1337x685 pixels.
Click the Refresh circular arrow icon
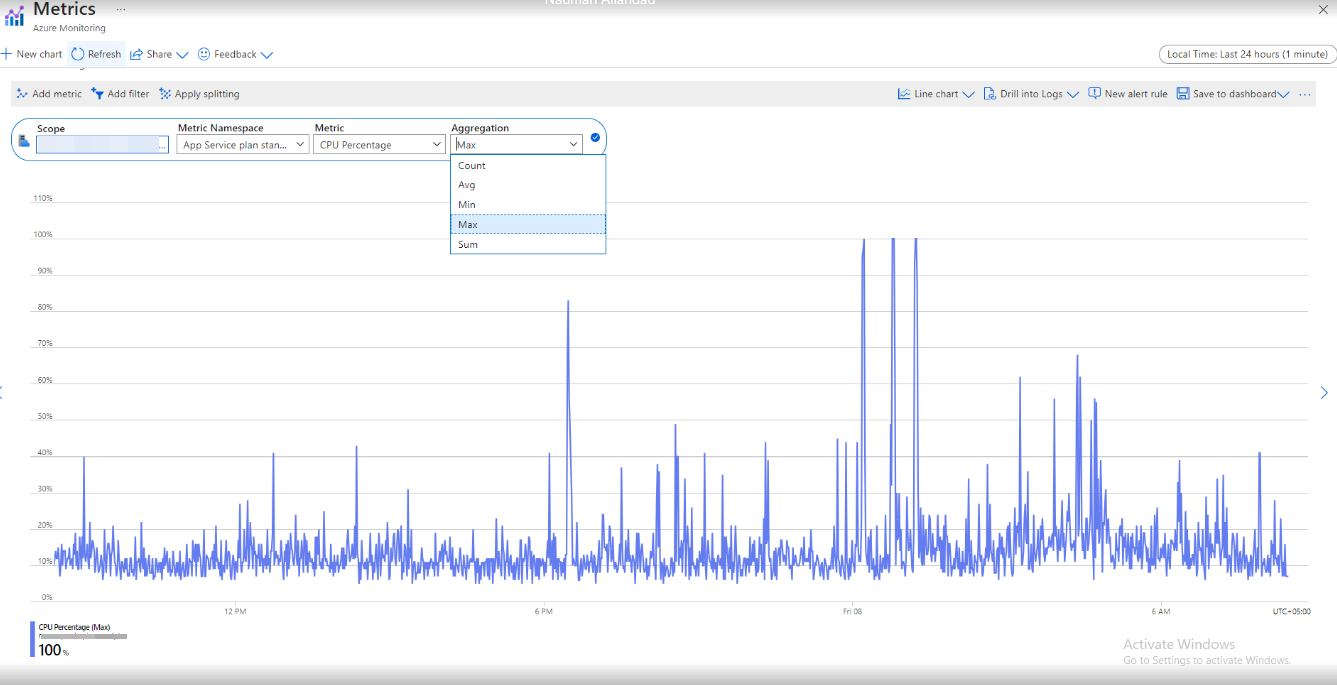tap(77, 54)
